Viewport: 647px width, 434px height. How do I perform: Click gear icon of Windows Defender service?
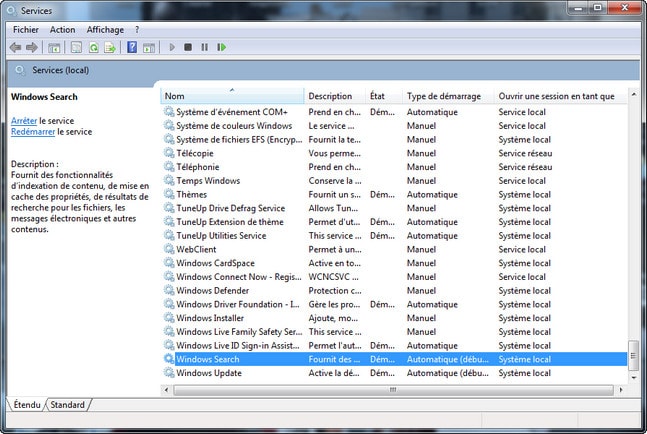point(169,290)
